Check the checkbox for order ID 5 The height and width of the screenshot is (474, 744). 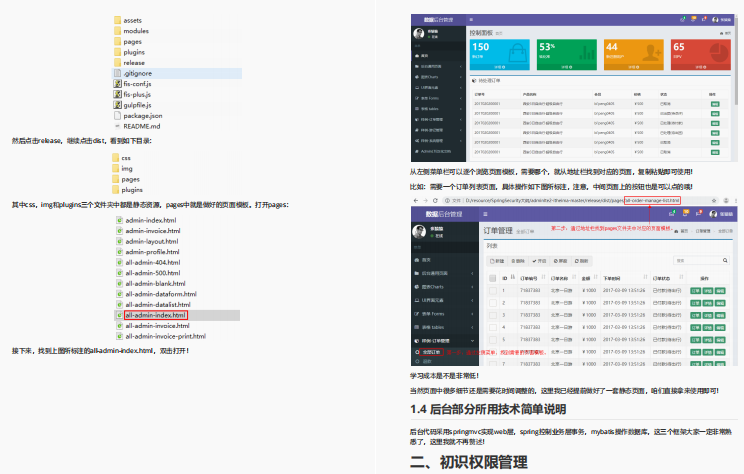pos(493,340)
